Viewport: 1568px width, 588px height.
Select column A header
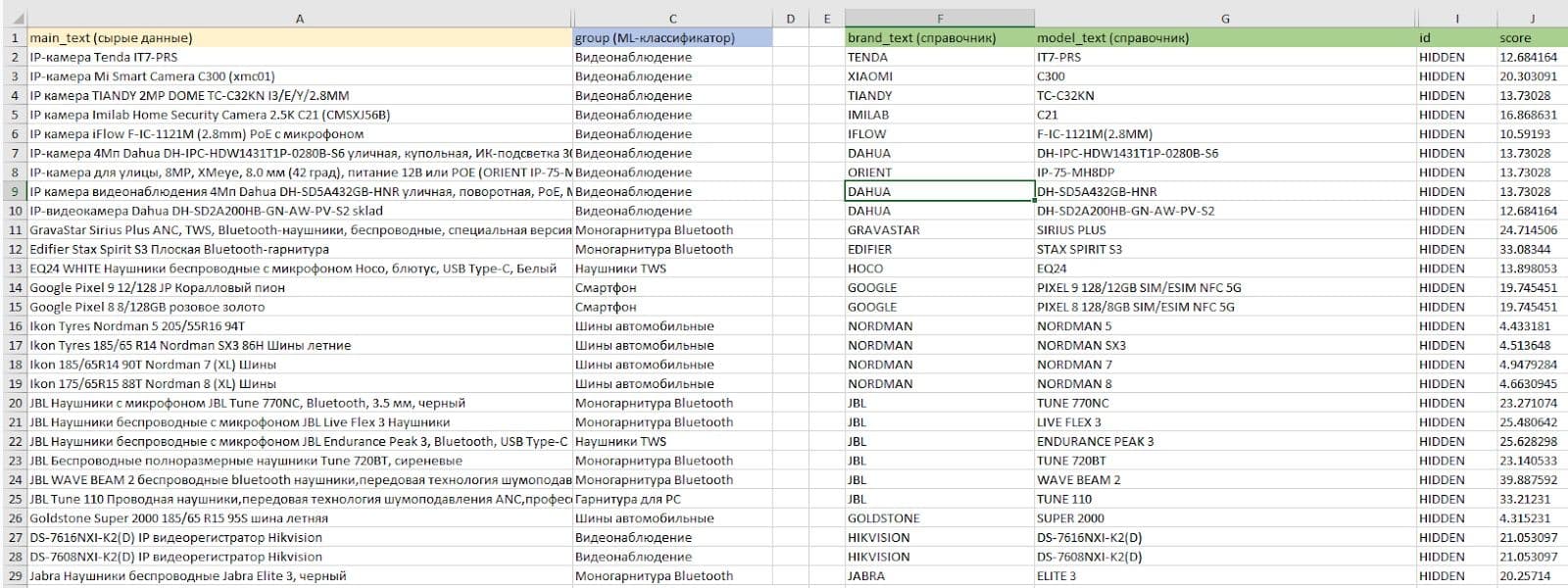click(x=299, y=19)
